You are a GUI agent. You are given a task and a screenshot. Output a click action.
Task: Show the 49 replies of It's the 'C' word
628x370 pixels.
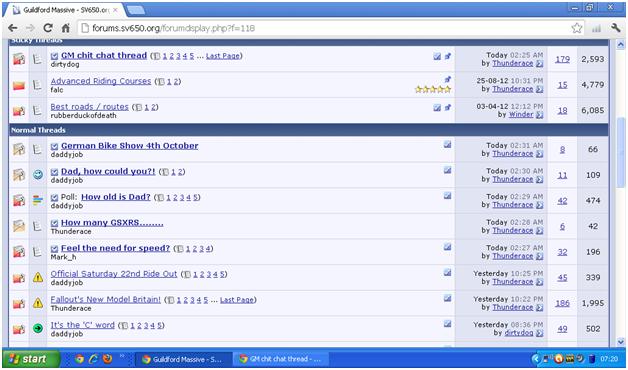point(562,329)
